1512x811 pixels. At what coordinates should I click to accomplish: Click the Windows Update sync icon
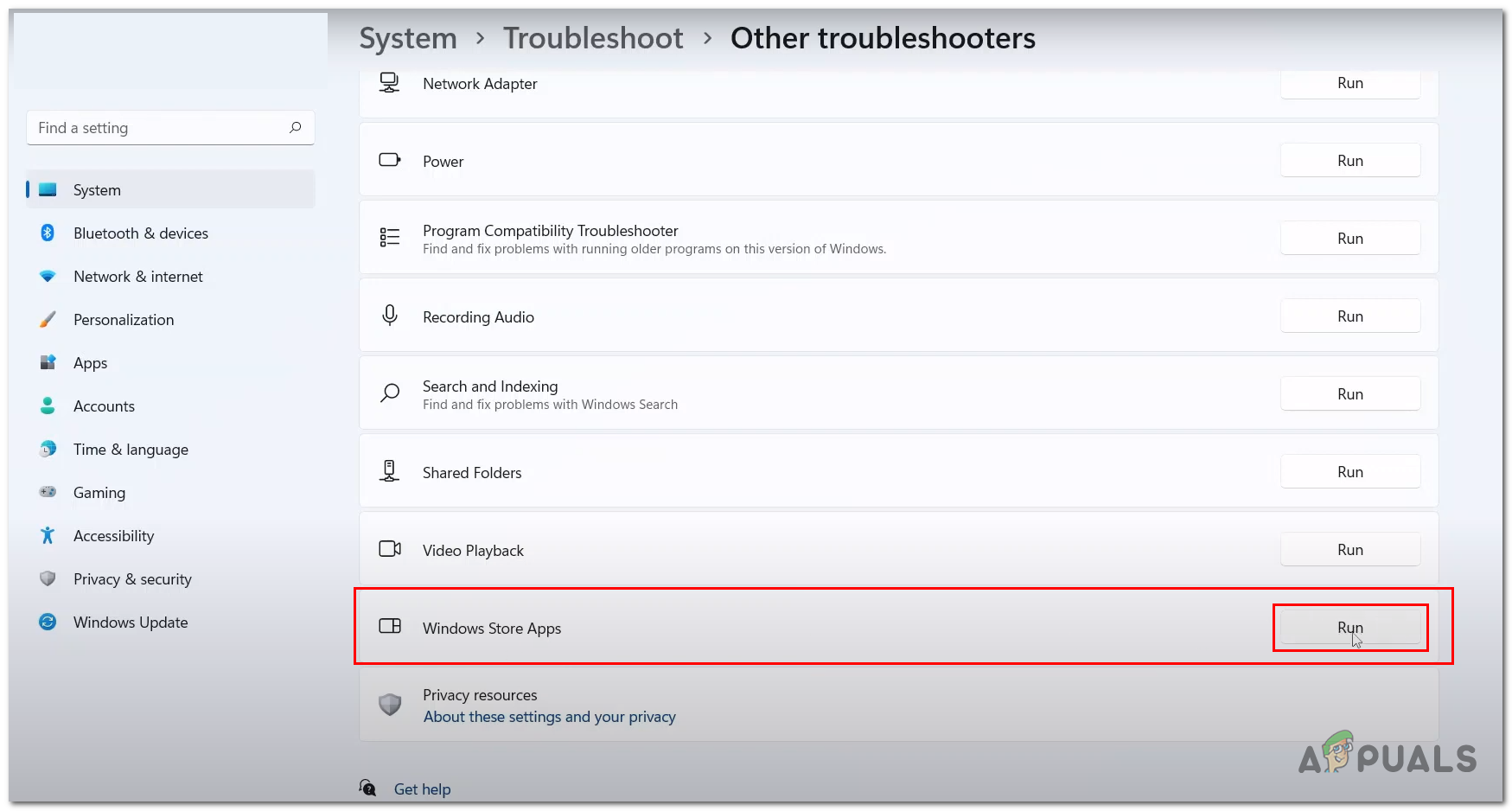(48, 622)
